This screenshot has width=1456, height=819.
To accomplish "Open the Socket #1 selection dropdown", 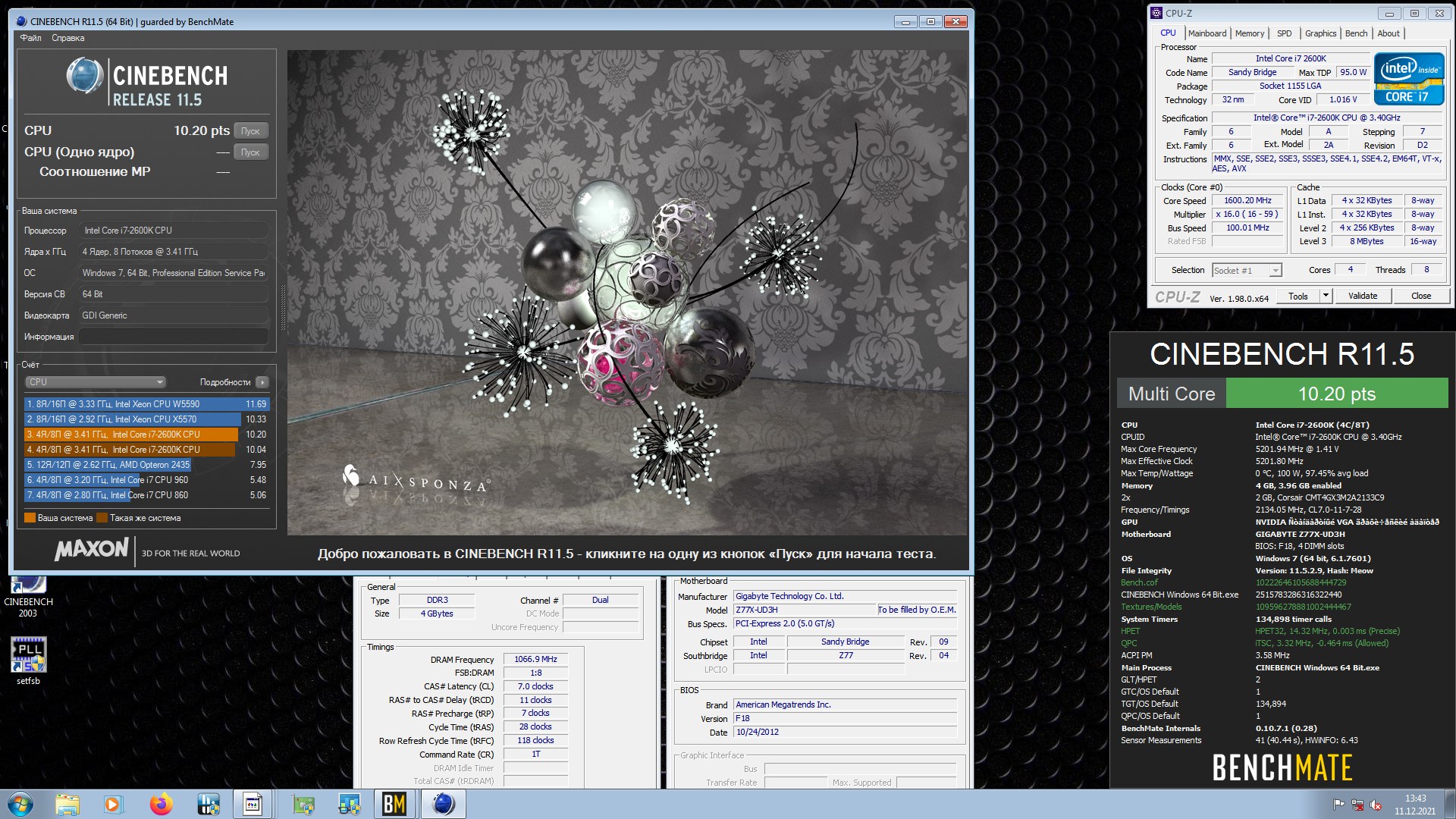I will click(1247, 271).
